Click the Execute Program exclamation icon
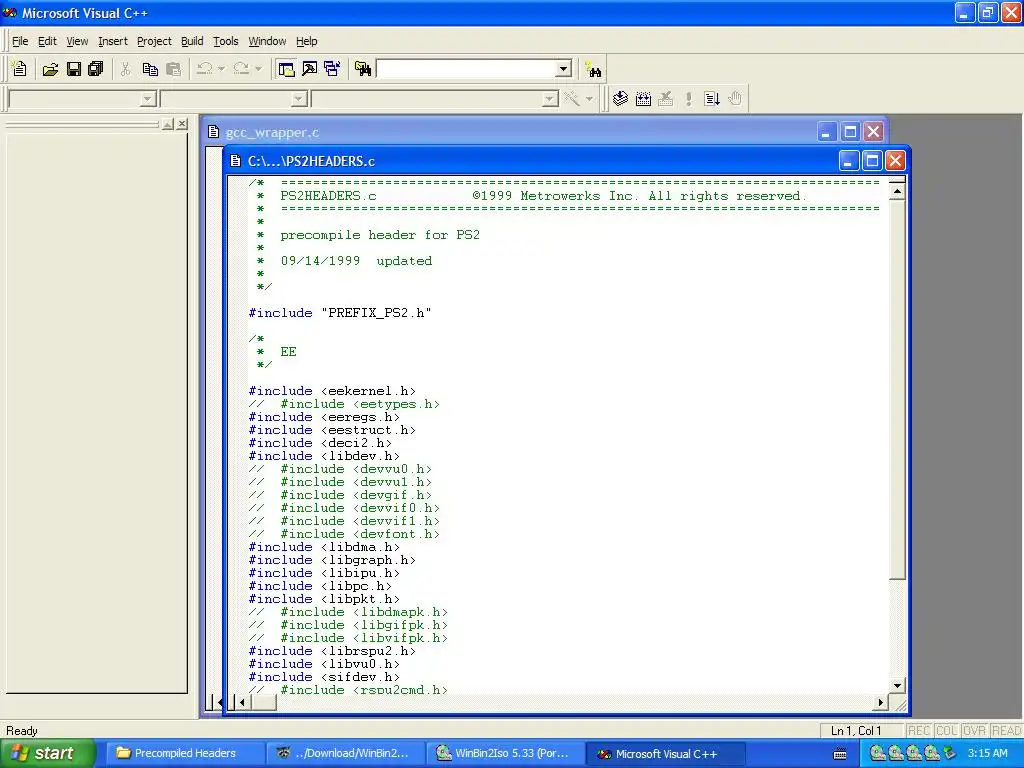The height and width of the screenshot is (768, 1024). click(688, 99)
